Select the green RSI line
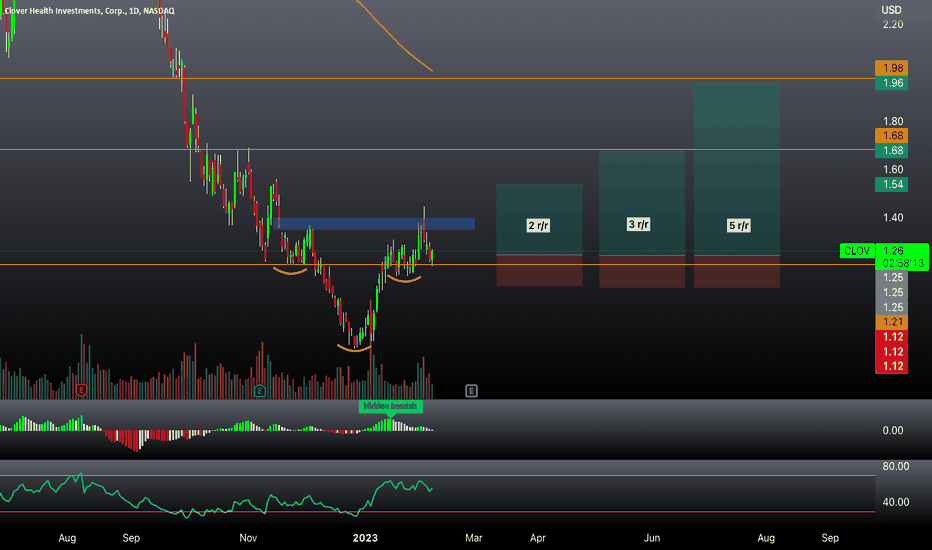Image resolution: width=932 pixels, height=550 pixels. 216,495
